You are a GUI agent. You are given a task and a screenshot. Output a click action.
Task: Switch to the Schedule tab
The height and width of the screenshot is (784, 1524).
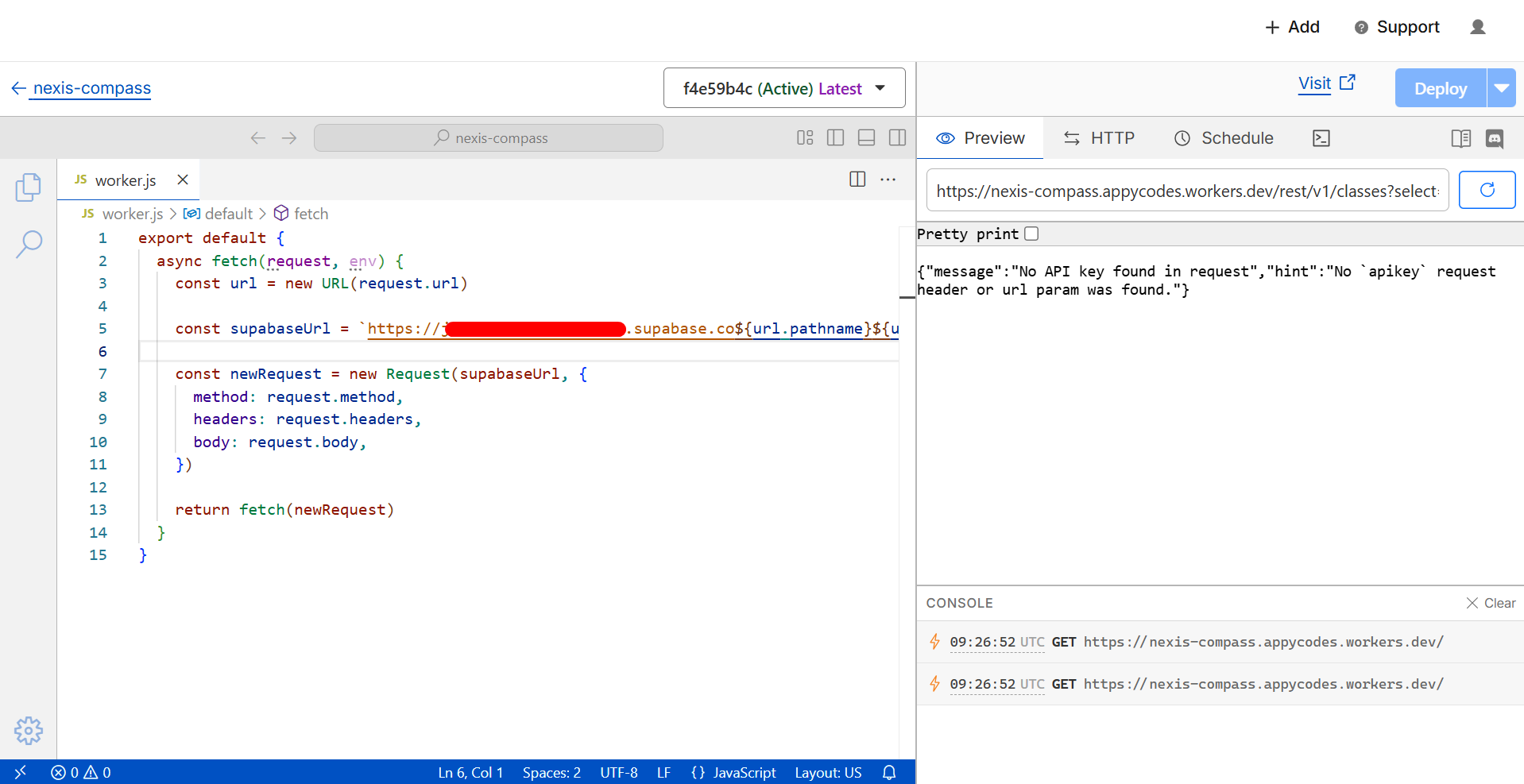point(1235,137)
